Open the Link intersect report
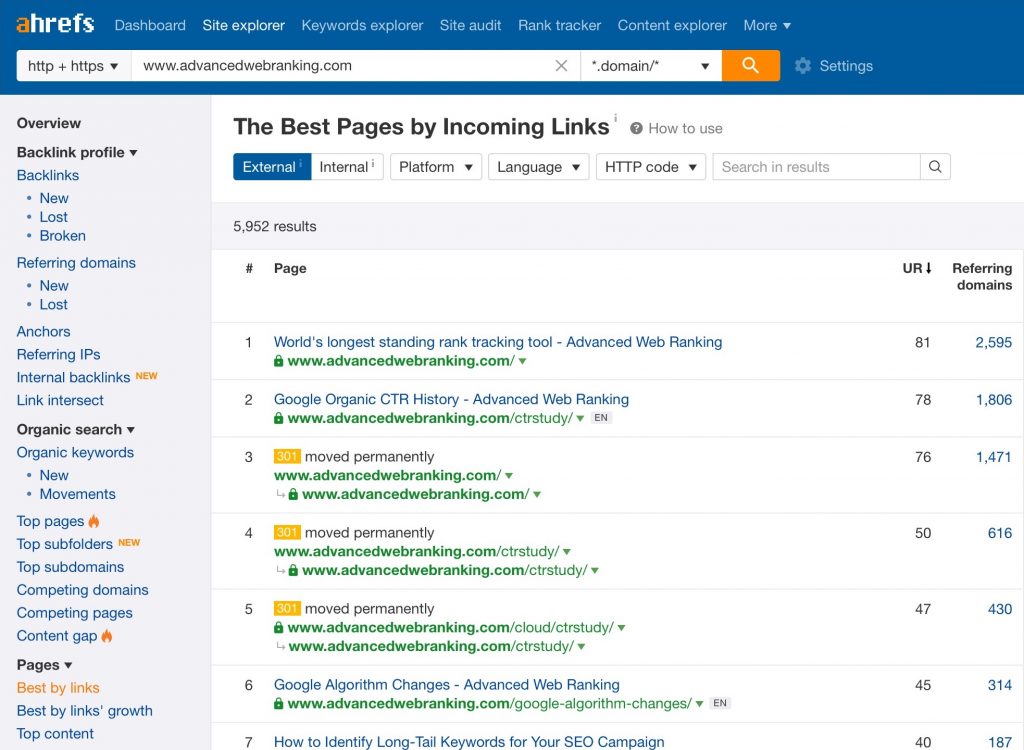 60,400
